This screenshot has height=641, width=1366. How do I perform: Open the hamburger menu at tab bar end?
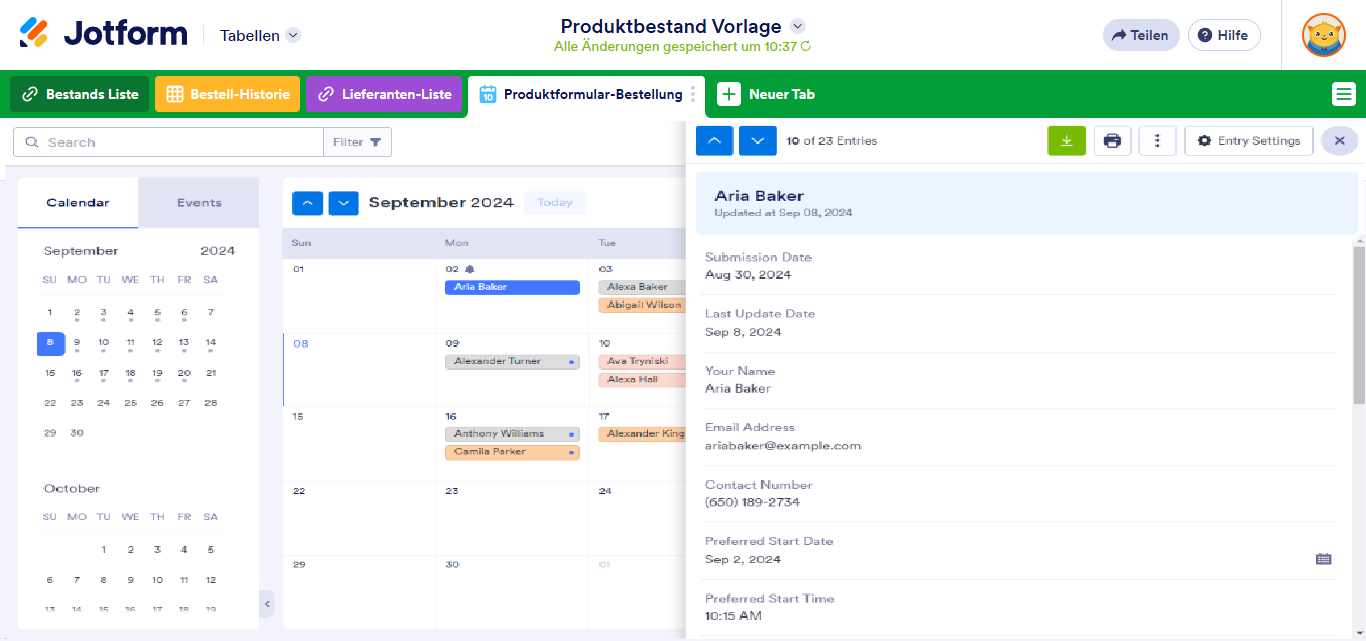(1343, 94)
